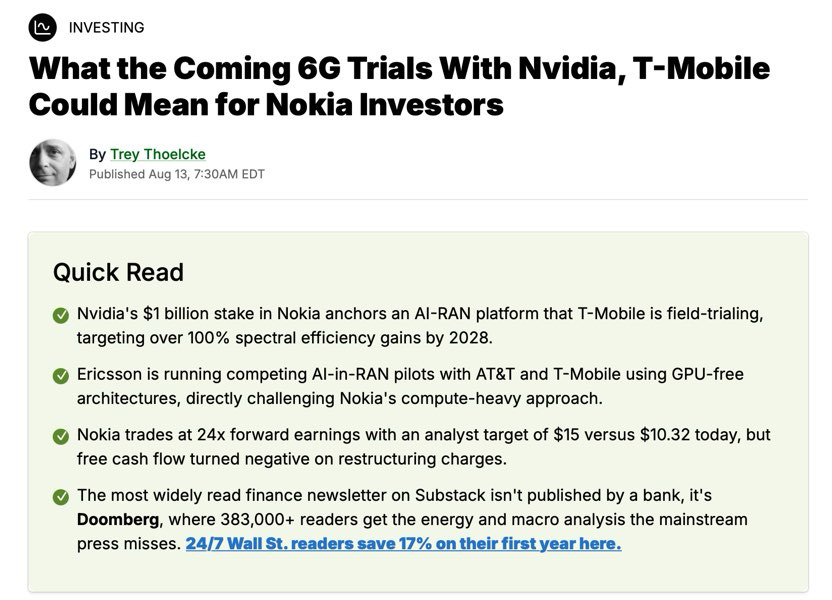Click the Investing chart icon
832x600 pixels.
click(42, 27)
